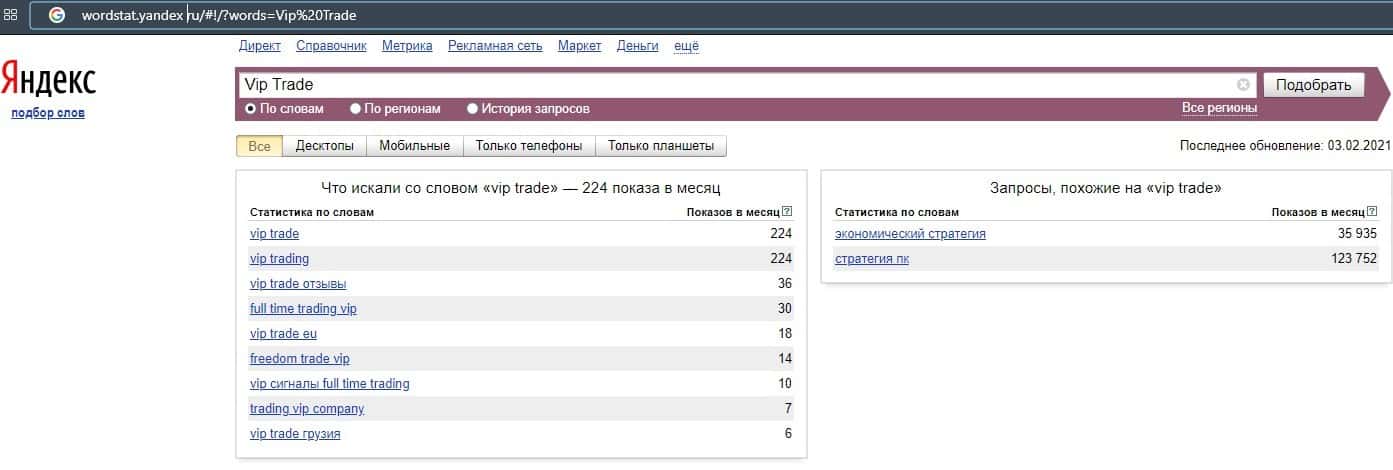The width and height of the screenshot is (1393, 470).
Task: Switch to the Все device tab
Action: pyautogui.click(x=259, y=146)
